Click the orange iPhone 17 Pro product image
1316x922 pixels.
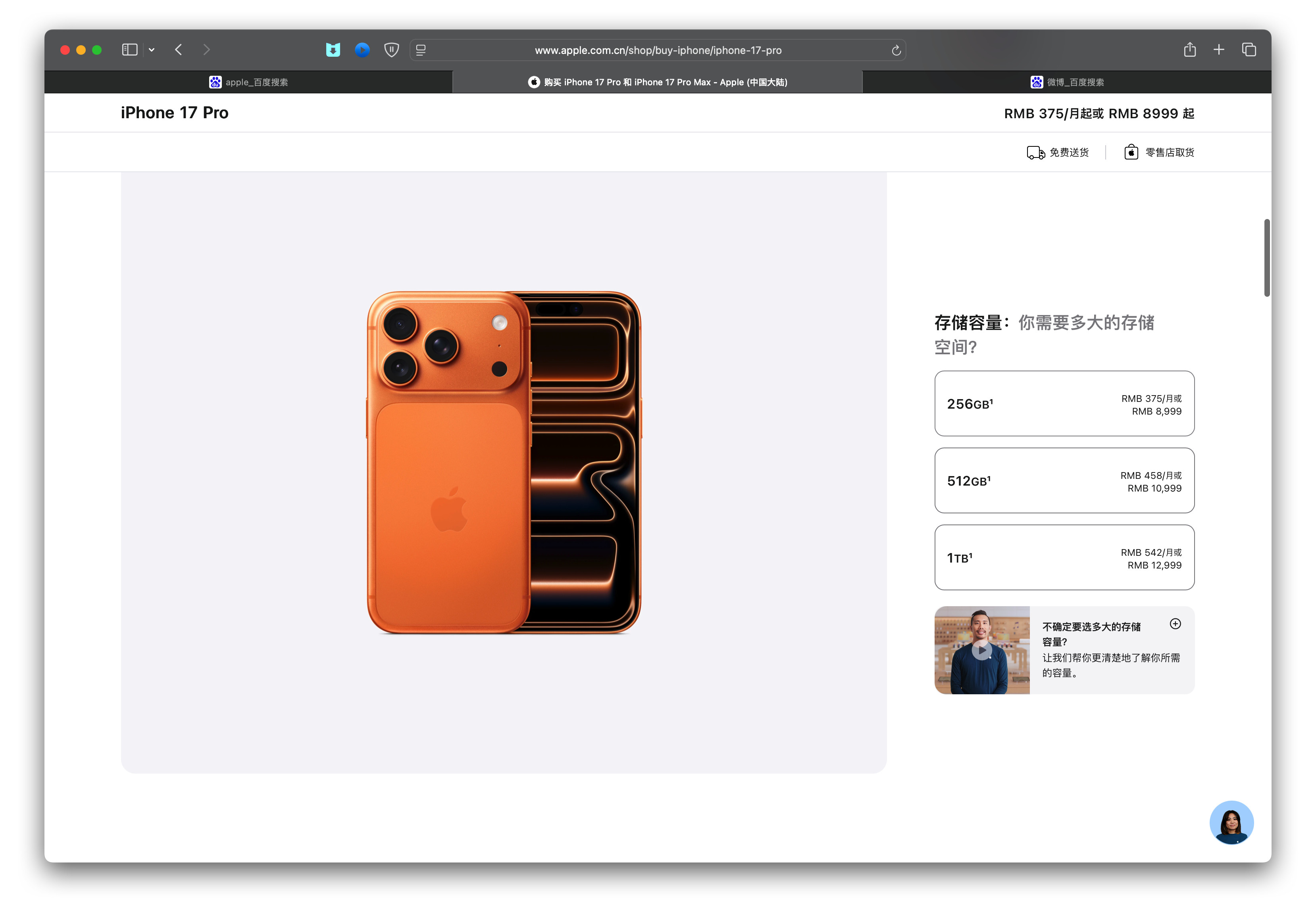point(504,463)
